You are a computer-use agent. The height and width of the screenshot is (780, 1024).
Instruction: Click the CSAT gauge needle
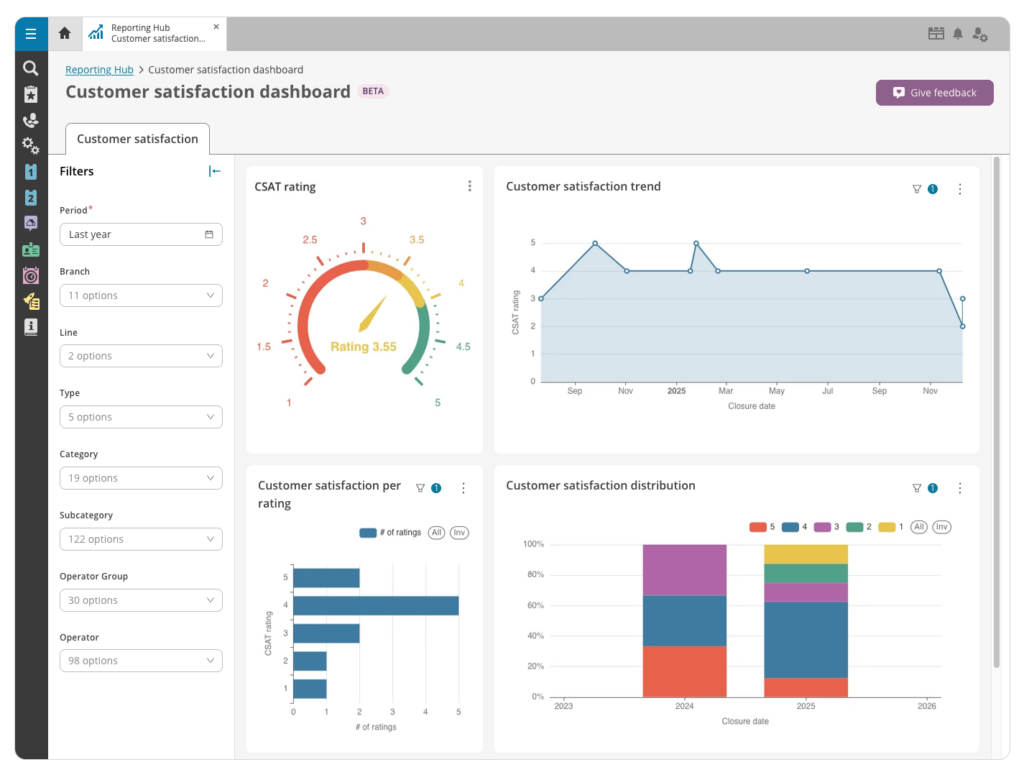tap(374, 314)
